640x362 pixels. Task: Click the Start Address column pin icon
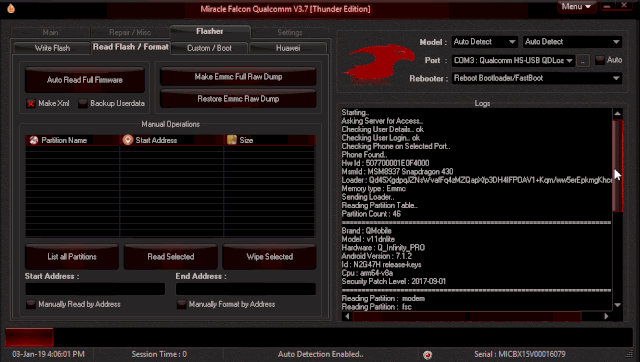coord(128,140)
